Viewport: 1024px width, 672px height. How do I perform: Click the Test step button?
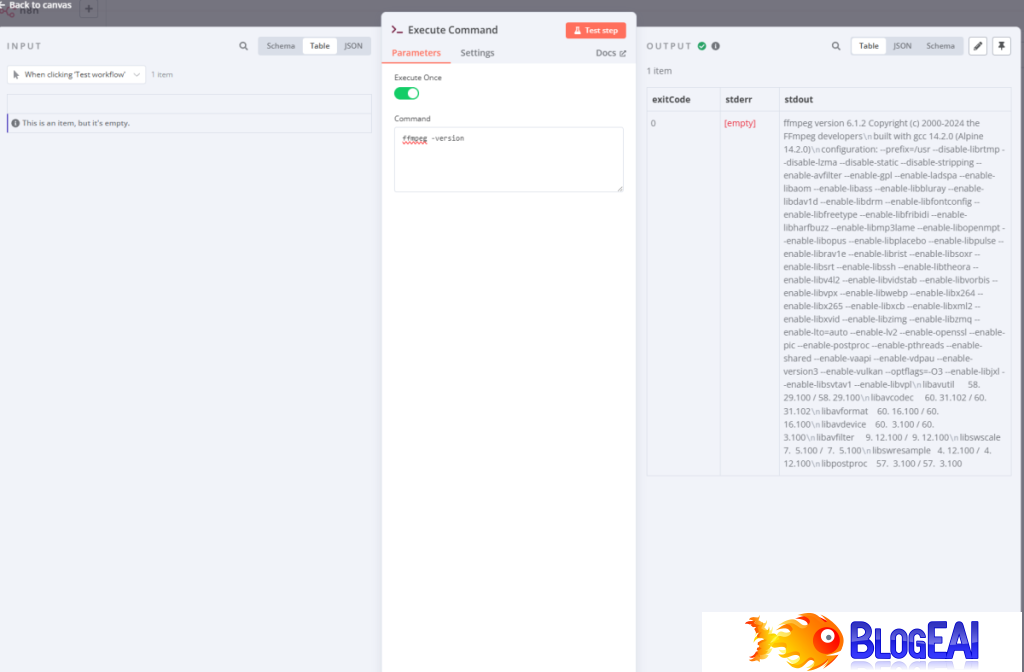click(596, 30)
